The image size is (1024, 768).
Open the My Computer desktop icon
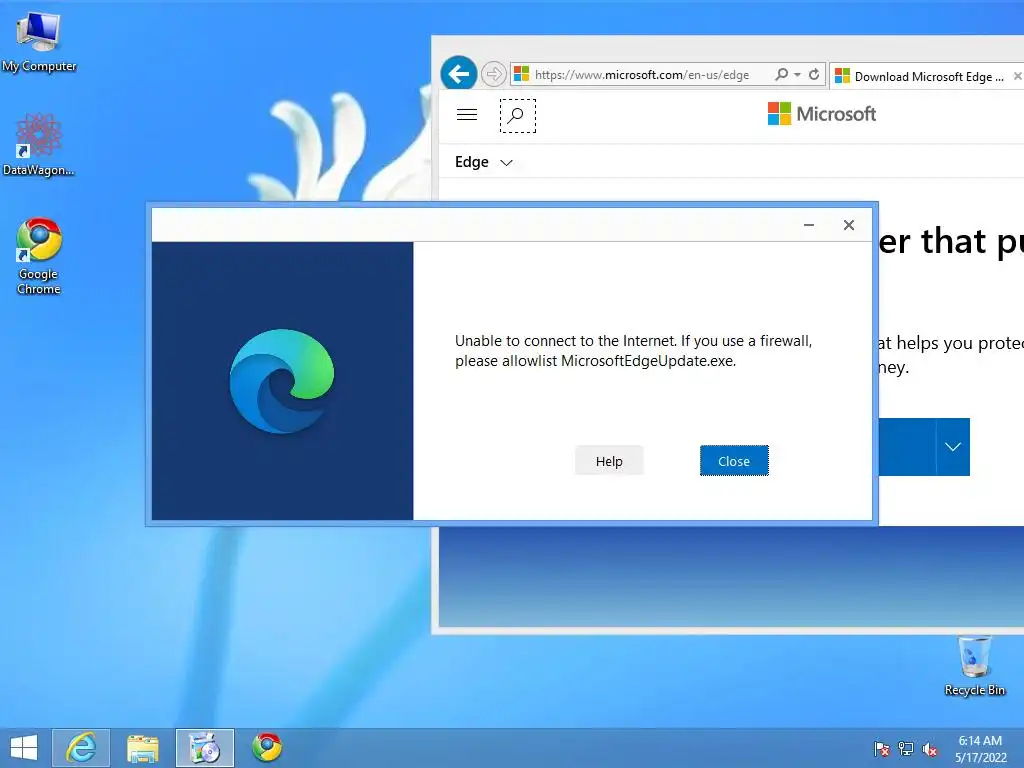(x=39, y=42)
